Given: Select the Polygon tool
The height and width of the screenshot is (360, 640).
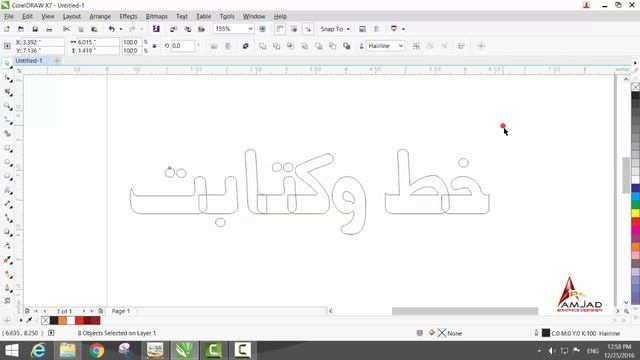Looking at the screenshot, I should coord(7,176).
